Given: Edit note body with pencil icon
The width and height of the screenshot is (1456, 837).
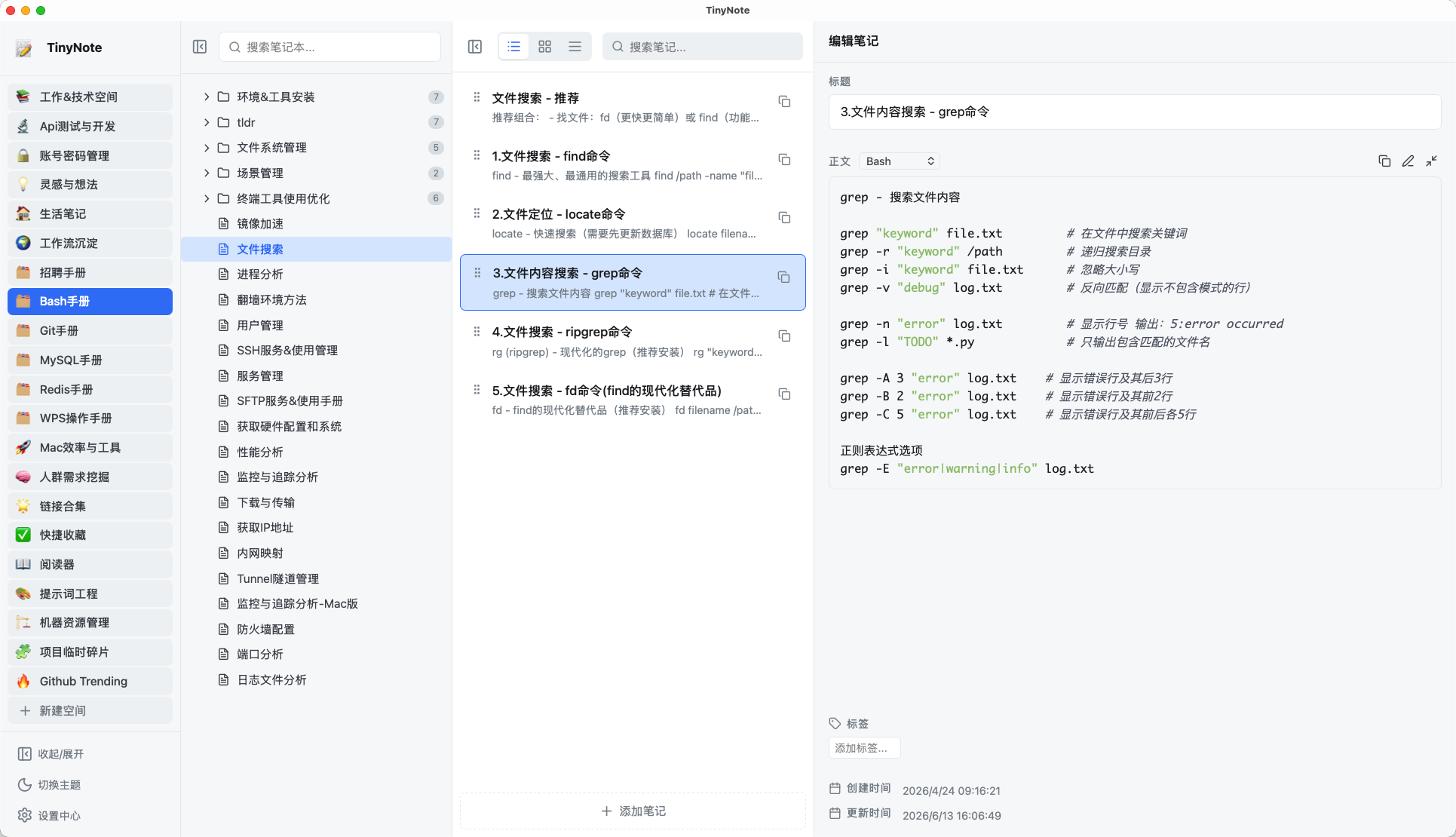Looking at the screenshot, I should tap(1408, 161).
